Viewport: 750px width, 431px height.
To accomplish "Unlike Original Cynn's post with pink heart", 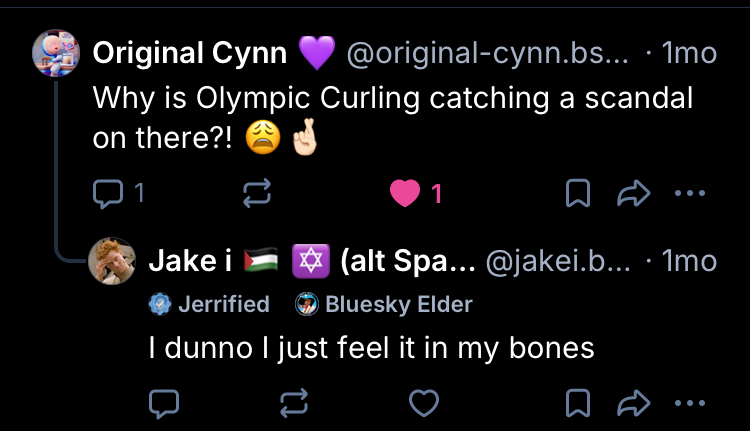I will (404, 195).
